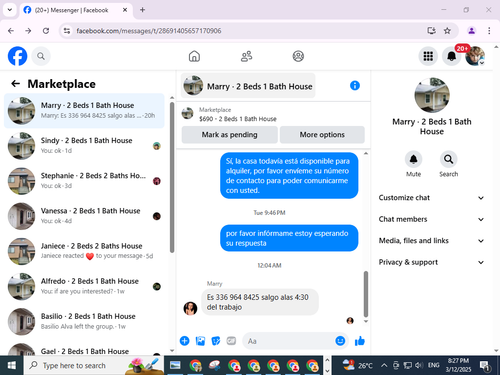
Task: Click the Mark as pending button
Action: click(230, 135)
